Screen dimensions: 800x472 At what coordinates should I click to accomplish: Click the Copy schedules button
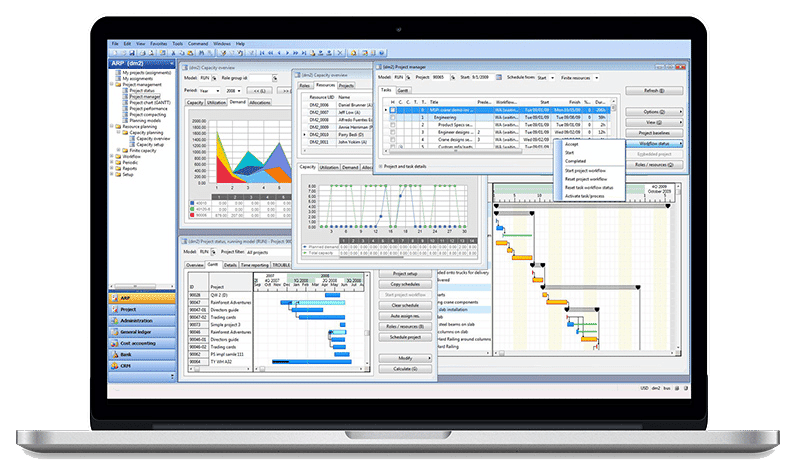pyautogui.click(x=405, y=284)
